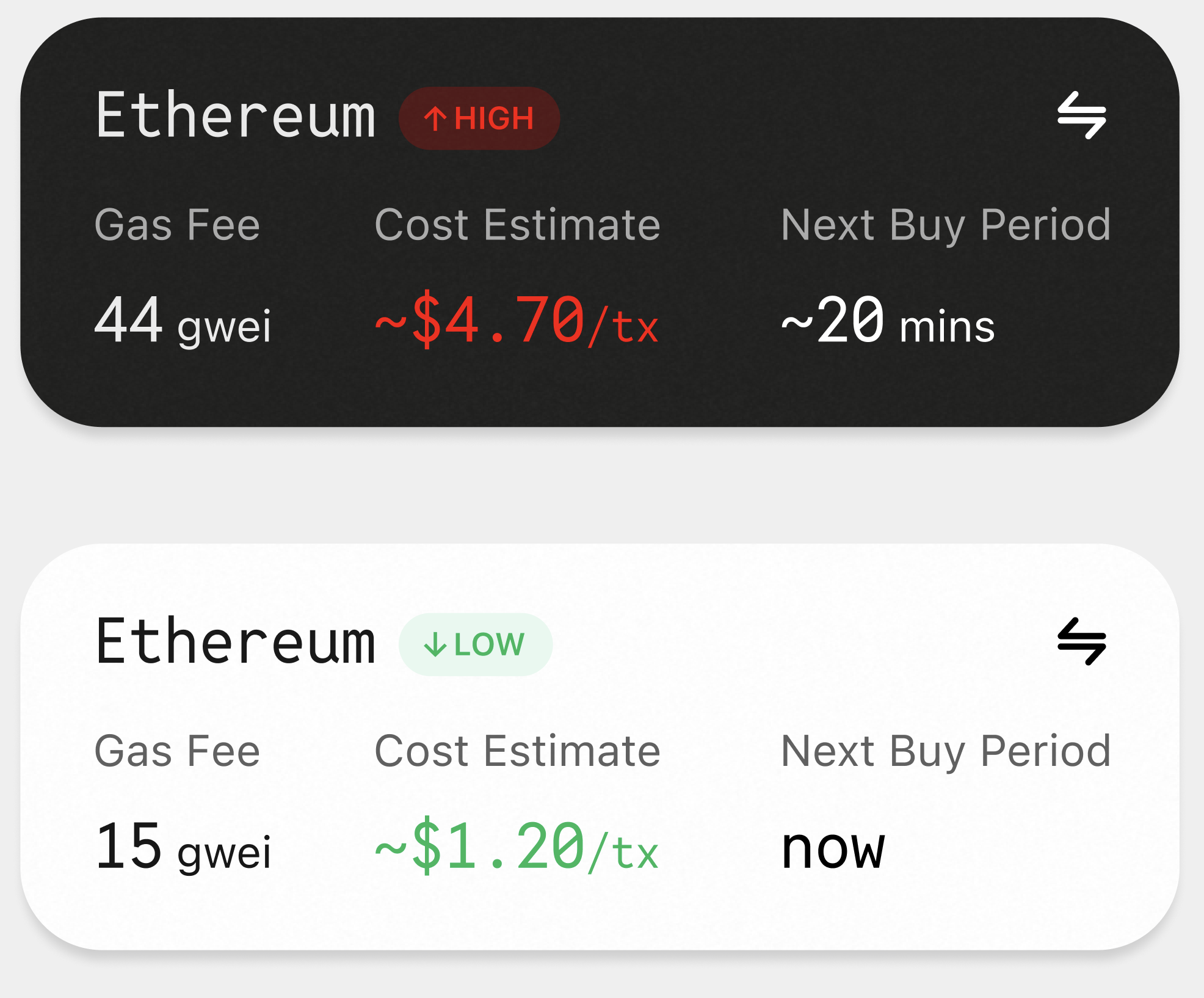
Task: Click the "now" buy period value
Action: pyautogui.click(x=833, y=849)
